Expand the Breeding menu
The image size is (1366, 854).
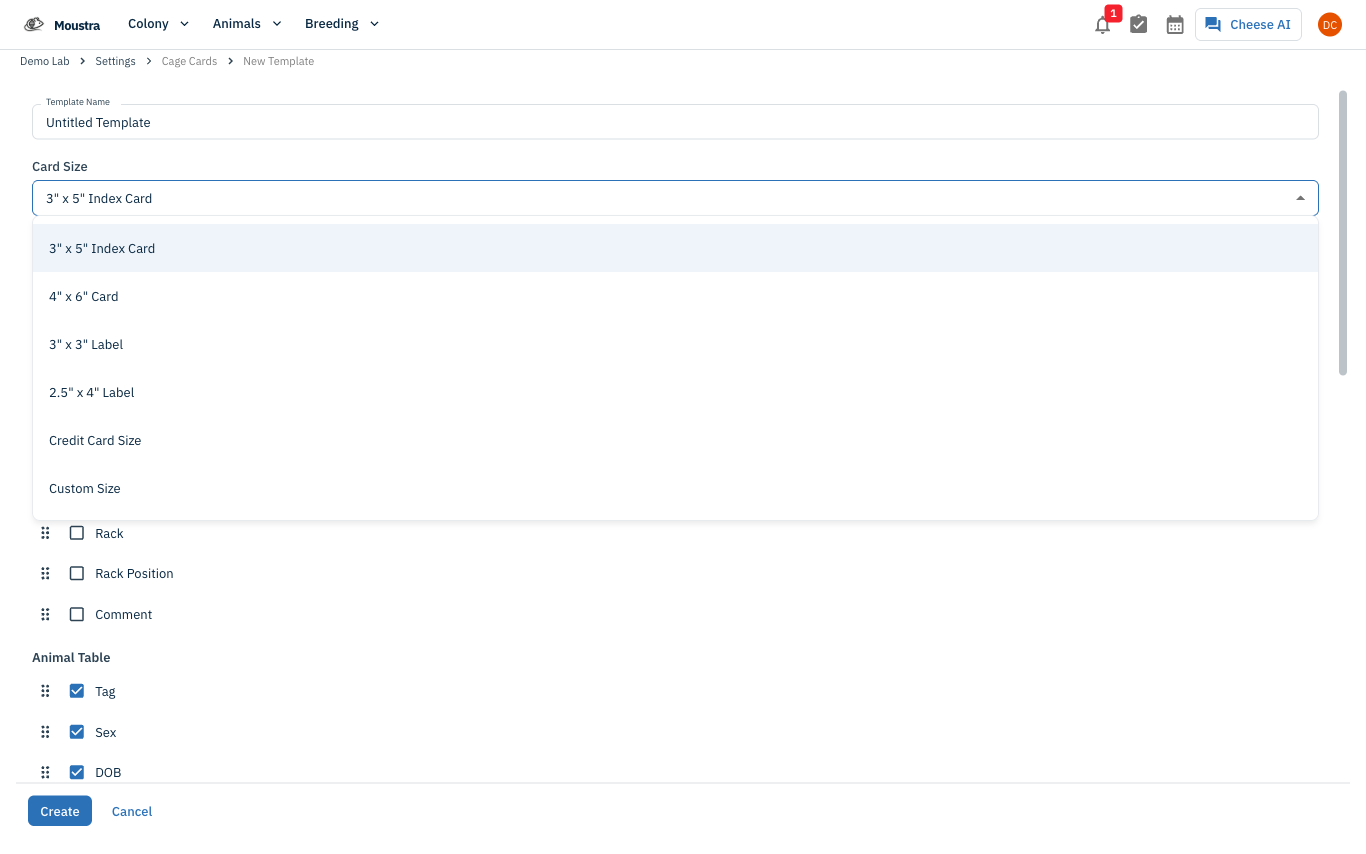click(342, 24)
